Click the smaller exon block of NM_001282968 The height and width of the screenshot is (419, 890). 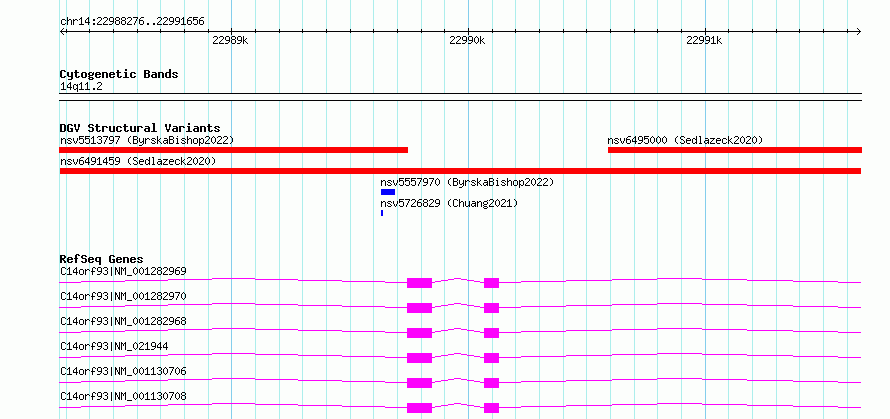click(x=492, y=333)
